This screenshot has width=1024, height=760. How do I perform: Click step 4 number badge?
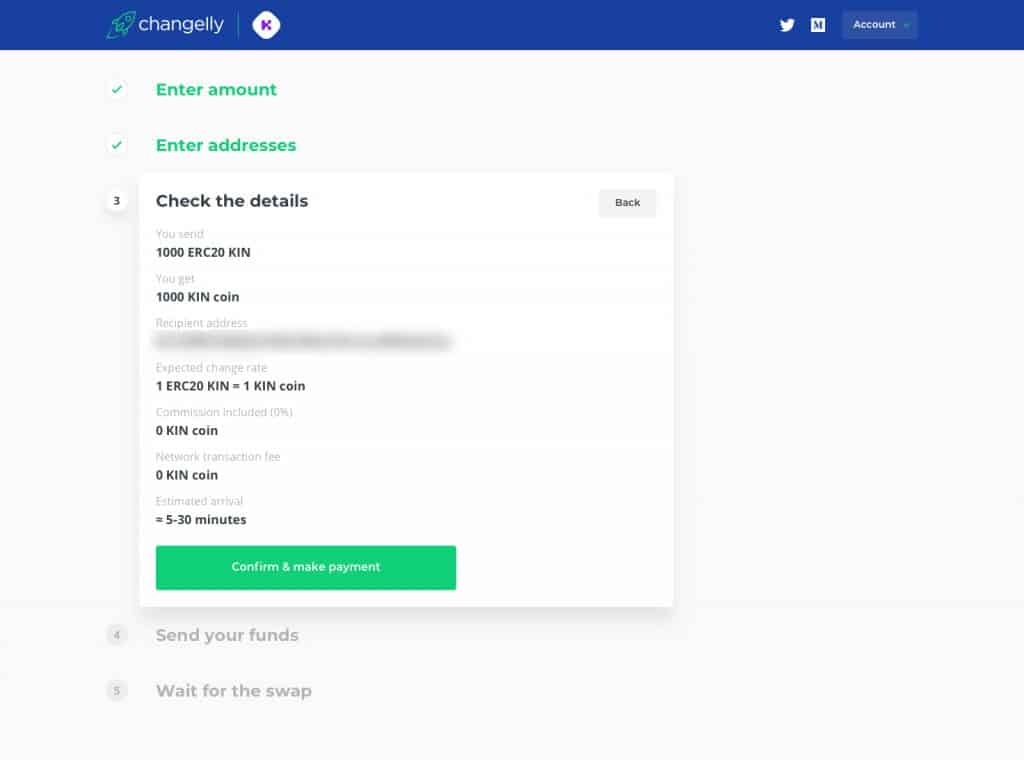point(117,635)
